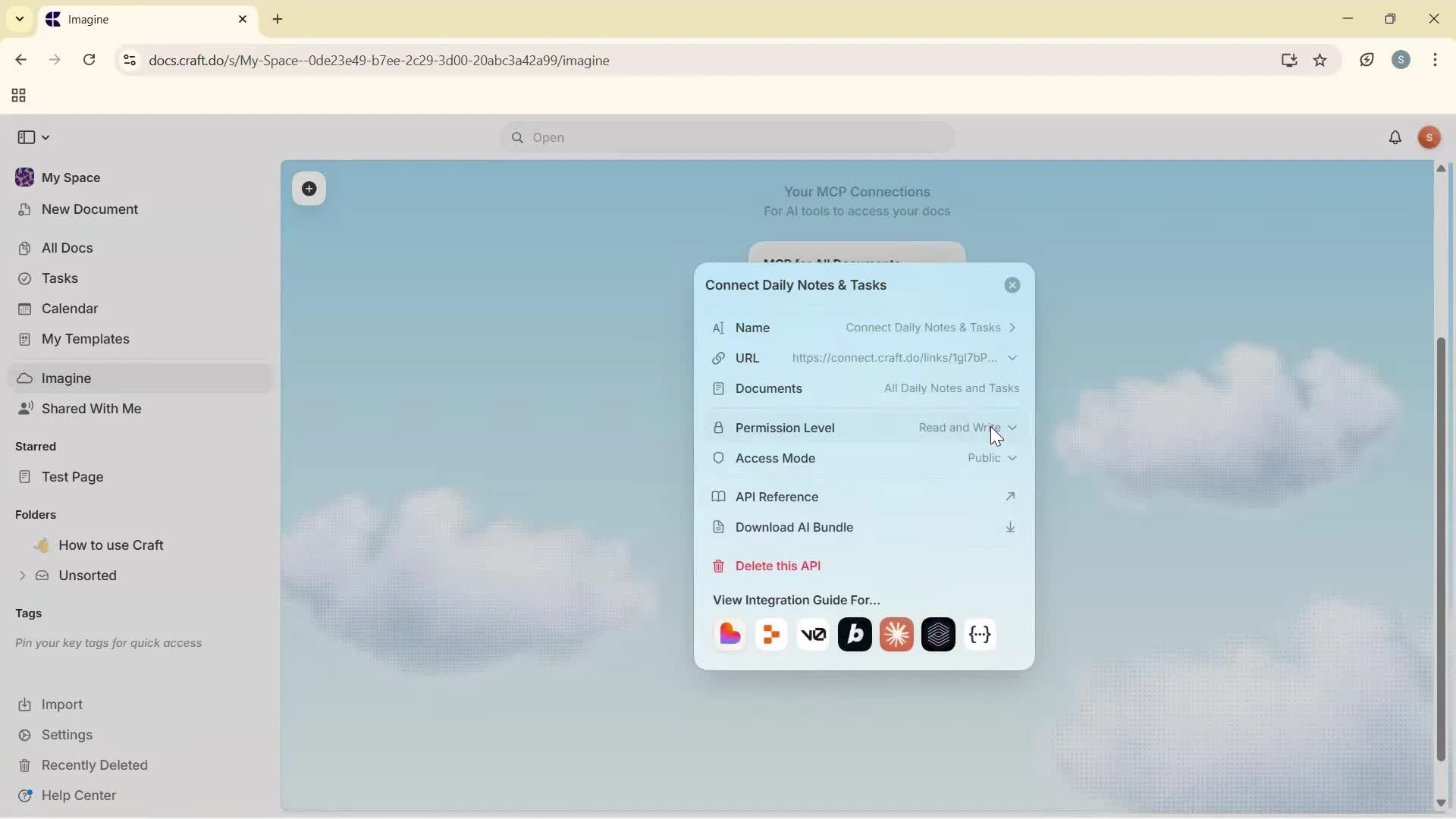Viewport: 1456px width, 819px height.
Task: Click the notifications bell icon
Action: pyautogui.click(x=1395, y=137)
